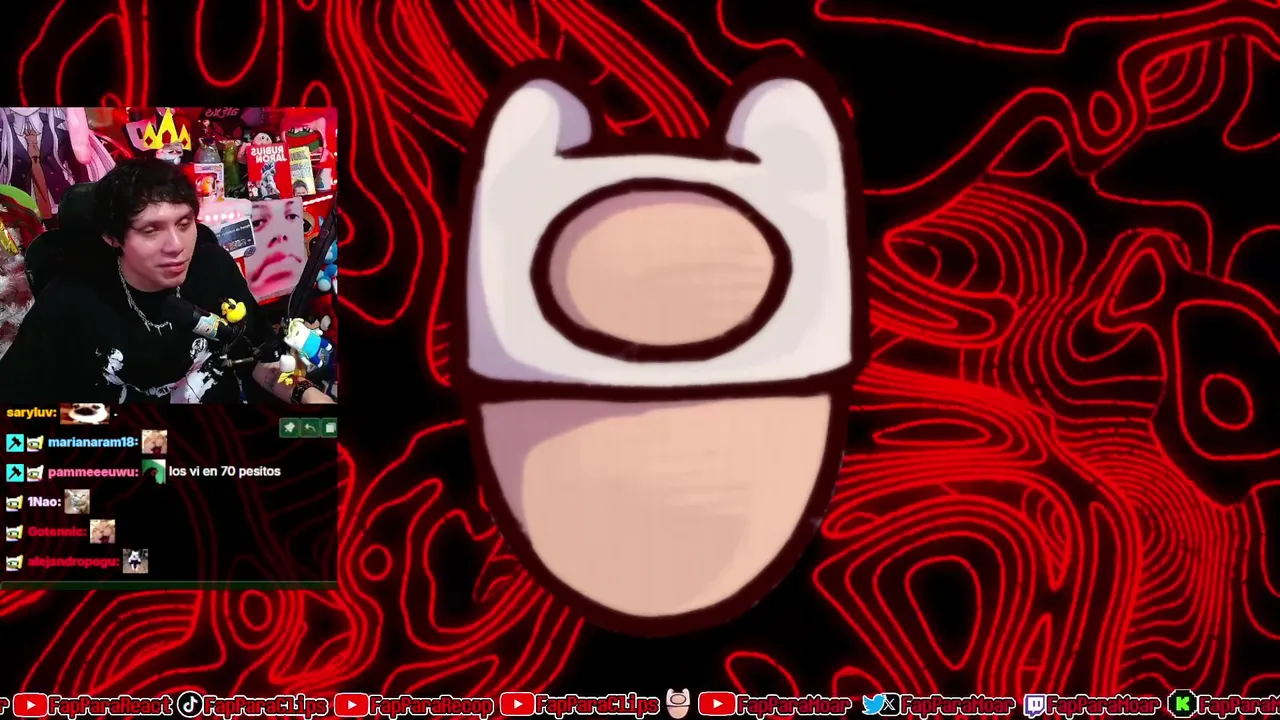Click the FapParaMoar label beside Twitch icon

click(1104, 706)
